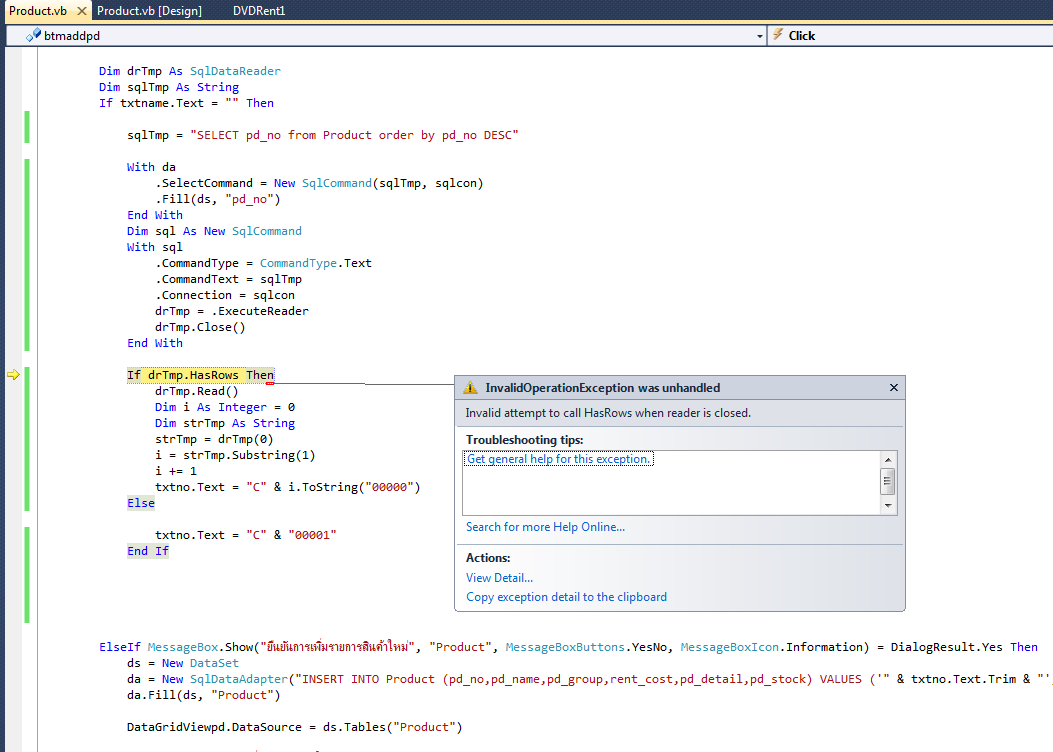Click the highlighted 'End If' line

148,551
